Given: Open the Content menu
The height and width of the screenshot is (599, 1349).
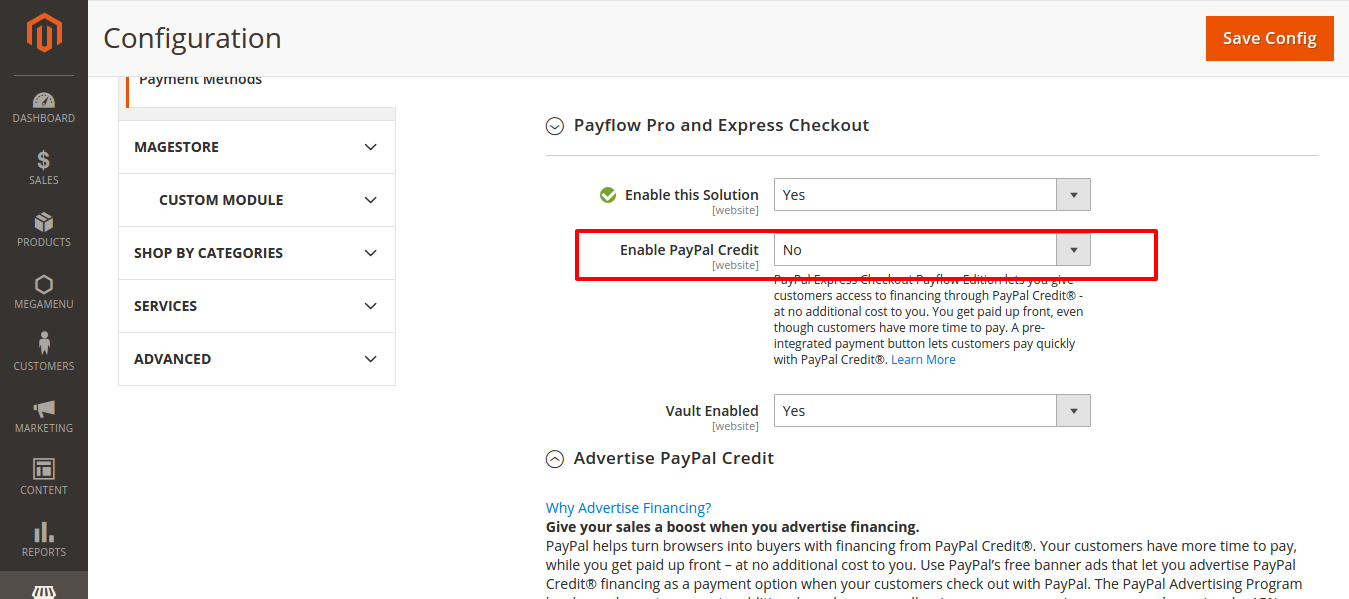Looking at the screenshot, I should click(x=43, y=479).
